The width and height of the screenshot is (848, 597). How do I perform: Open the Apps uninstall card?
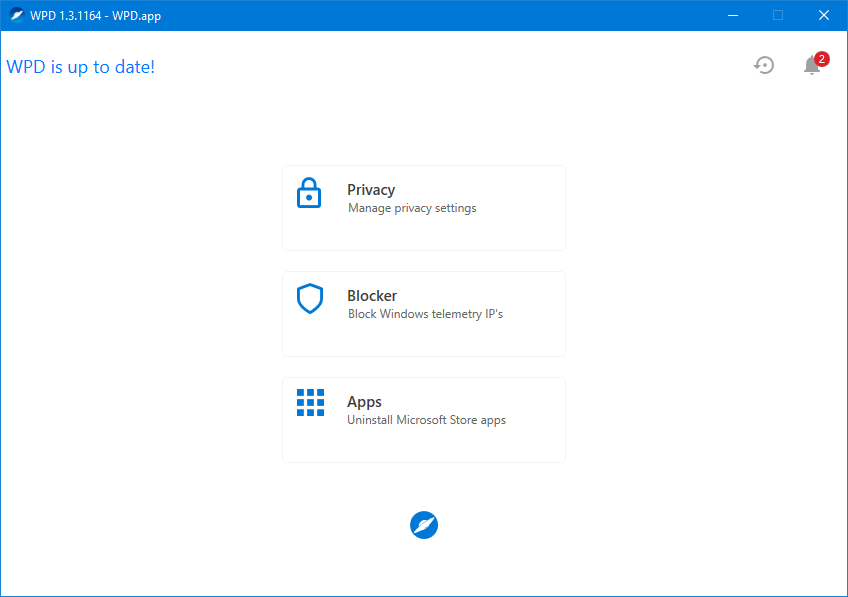pyautogui.click(x=423, y=420)
